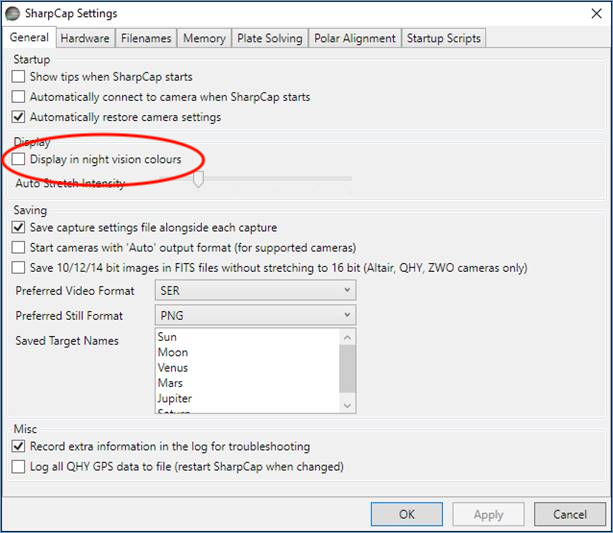Toggle 'Save capture settings file alongside each capture'
The width and height of the screenshot is (613, 533).
point(20,228)
